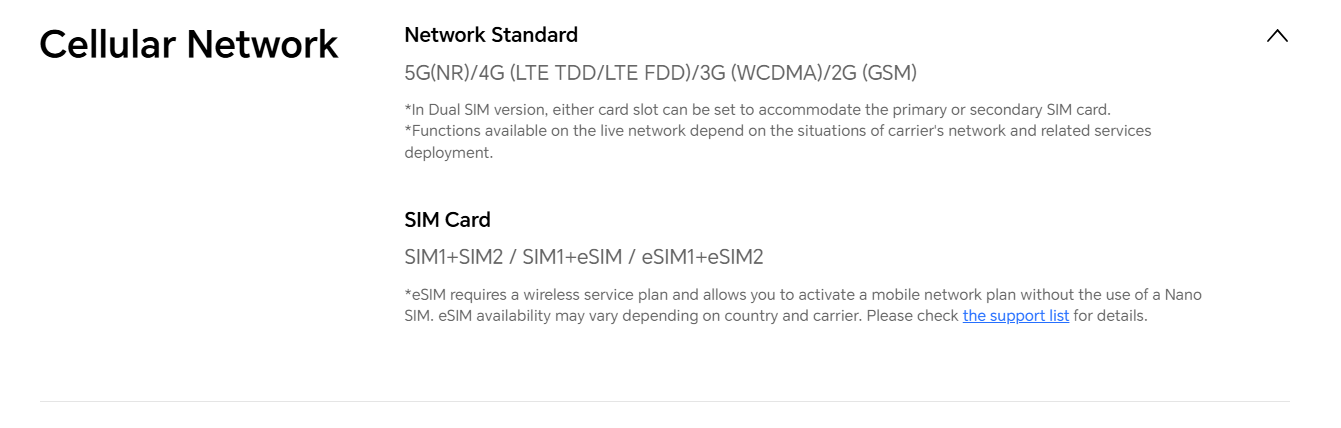Click the SIM Card subheading

coord(447,220)
